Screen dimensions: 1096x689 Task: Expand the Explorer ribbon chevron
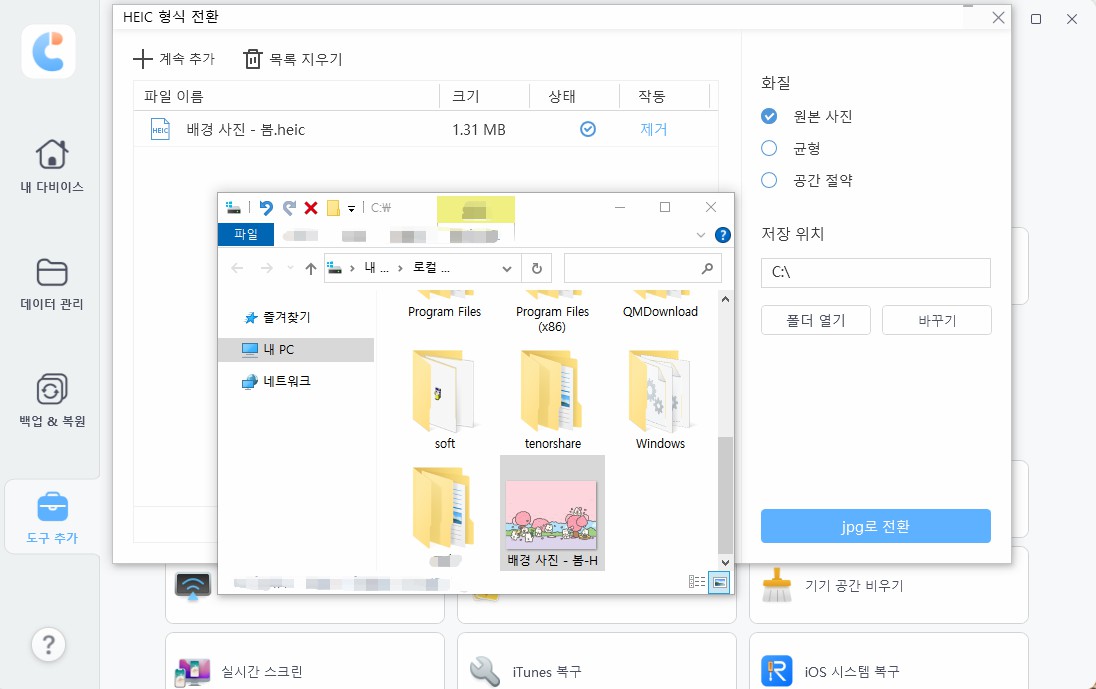click(x=700, y=235)
